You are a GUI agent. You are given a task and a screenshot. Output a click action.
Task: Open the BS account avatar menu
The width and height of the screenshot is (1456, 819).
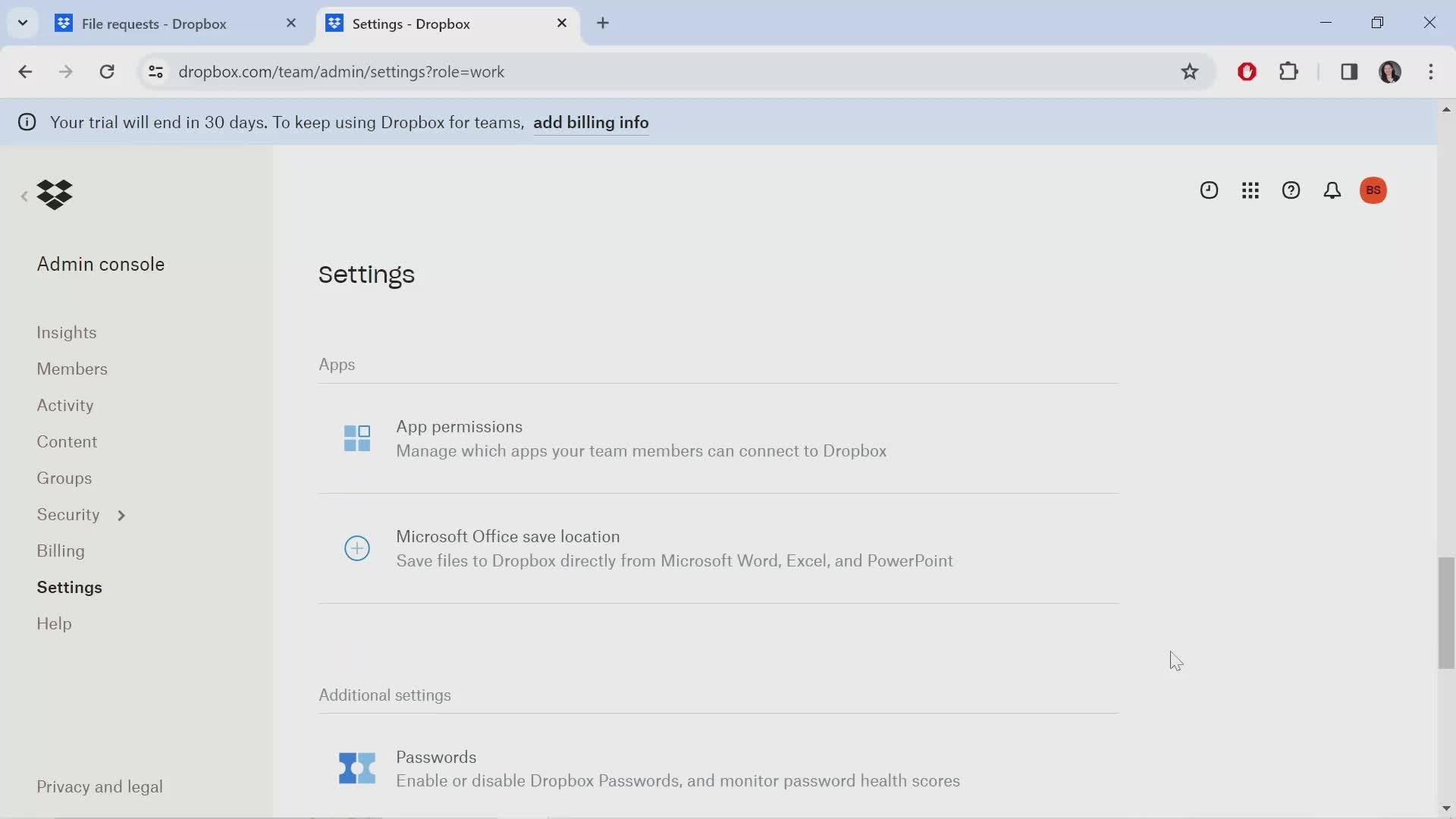1373,190
